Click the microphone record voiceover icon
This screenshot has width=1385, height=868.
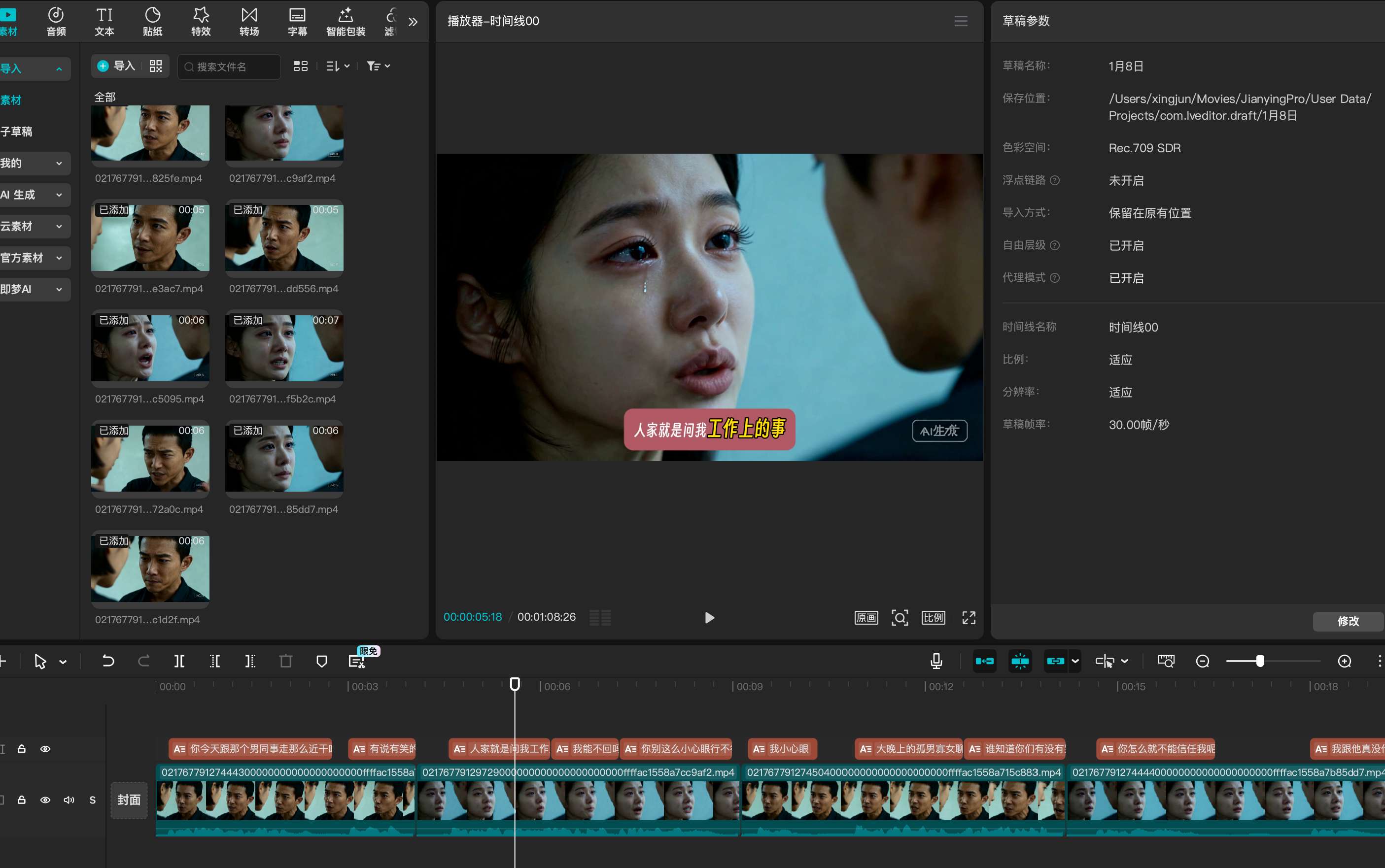[936, 661]
